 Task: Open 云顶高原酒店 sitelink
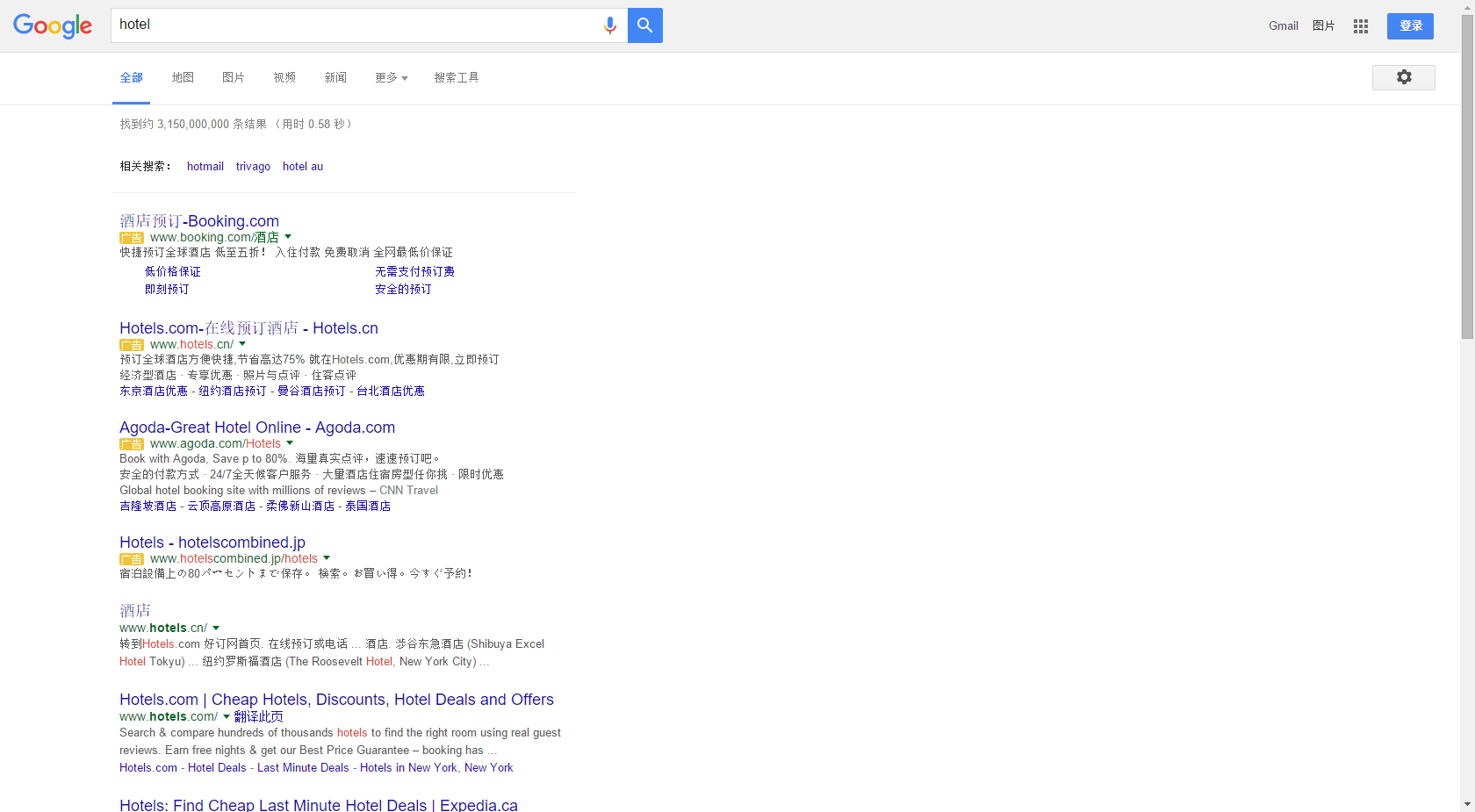pyautogui.click(x=222, y=507)
